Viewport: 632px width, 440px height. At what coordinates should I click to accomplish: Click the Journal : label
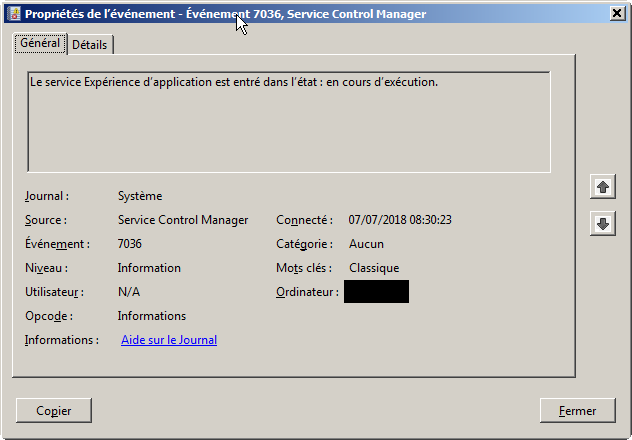47,196
